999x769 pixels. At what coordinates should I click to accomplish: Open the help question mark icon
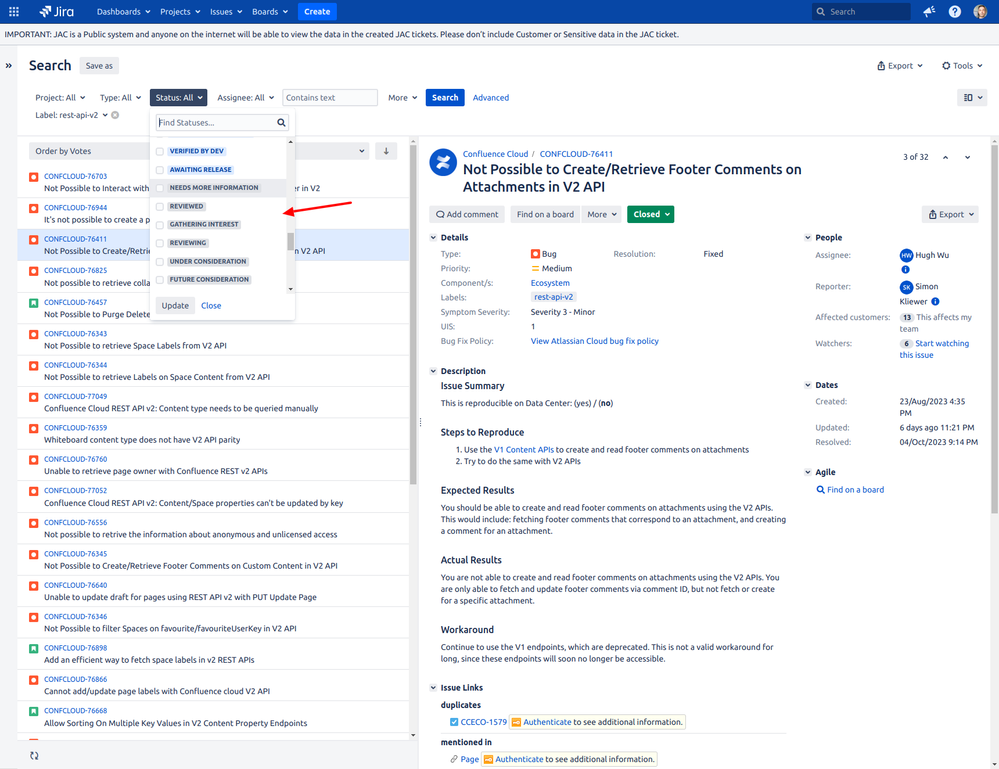tap(954, 11)
